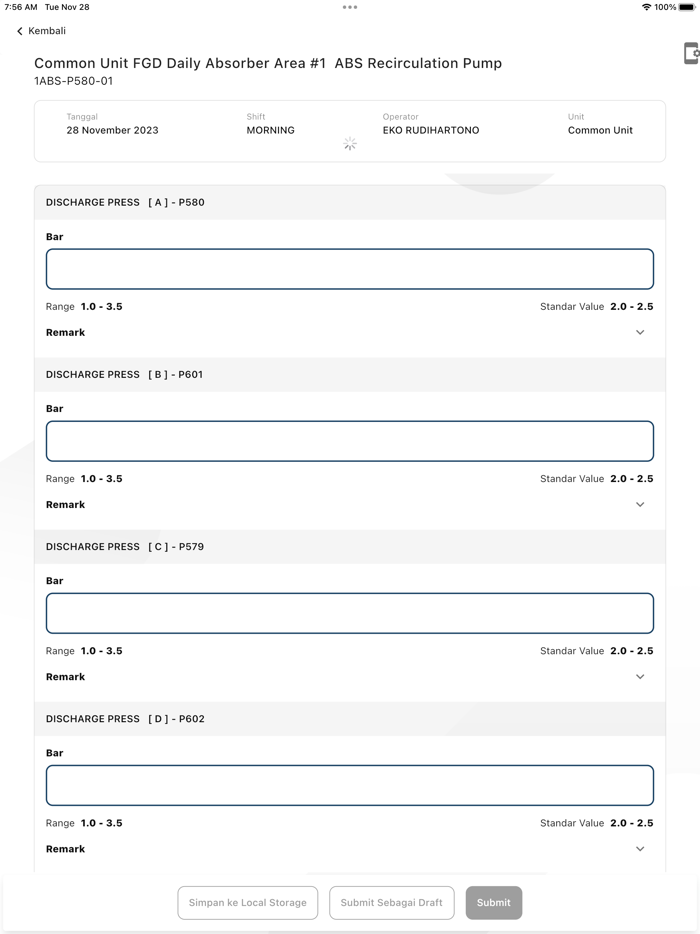
Task: Click the loading spinner below the header card
Action: click(x=350, y=144)
